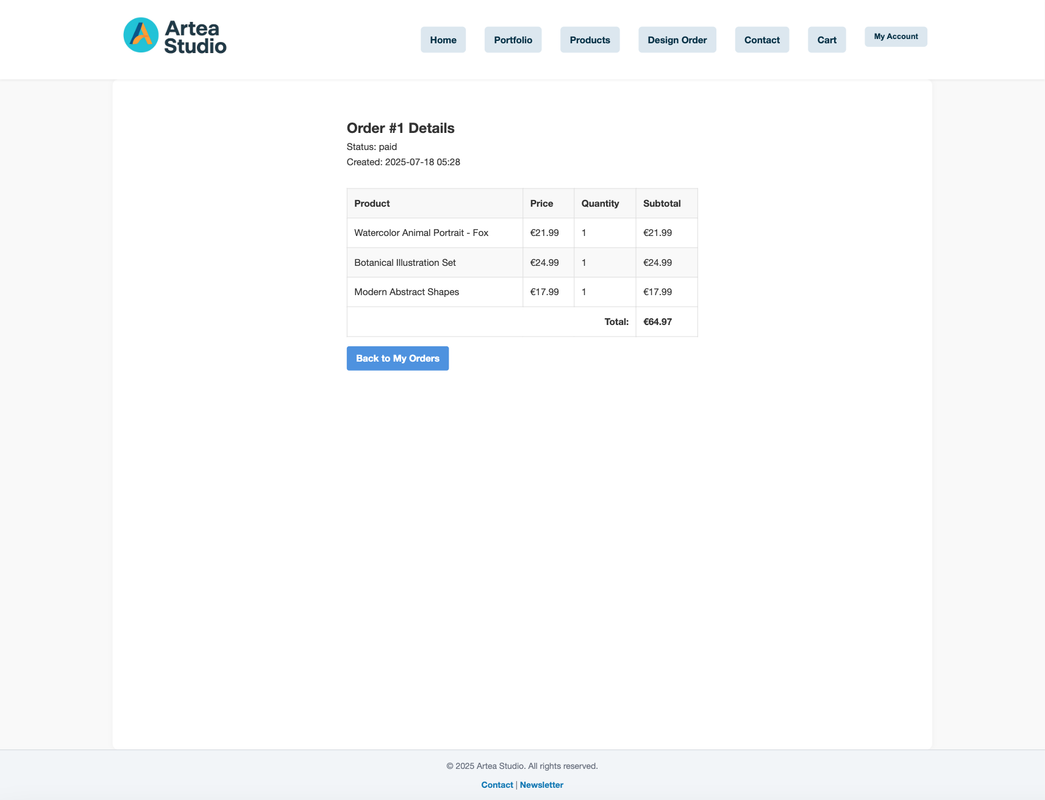Click the Created: 2025-07-18 05:28 text

403,162
